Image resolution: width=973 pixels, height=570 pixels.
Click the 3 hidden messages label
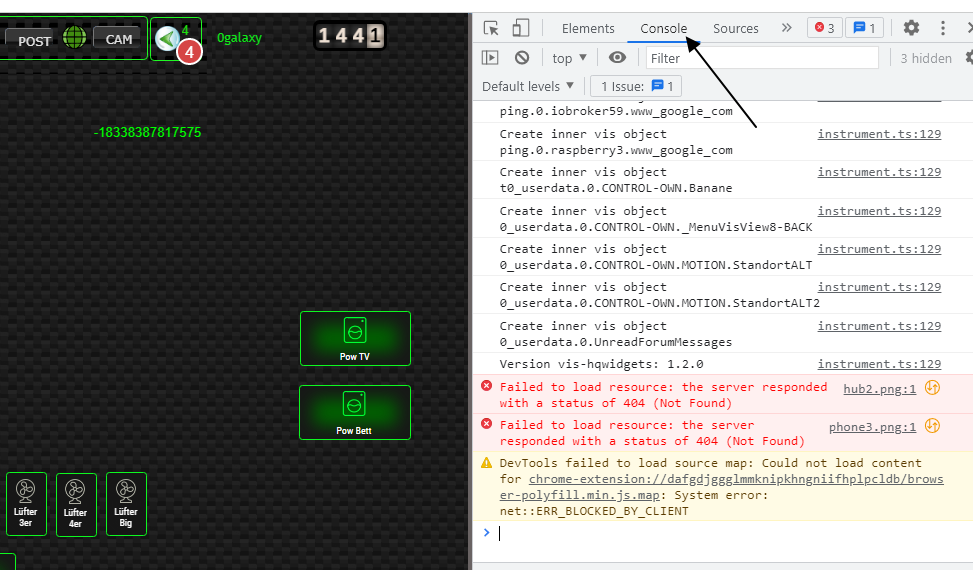point(926,58)
